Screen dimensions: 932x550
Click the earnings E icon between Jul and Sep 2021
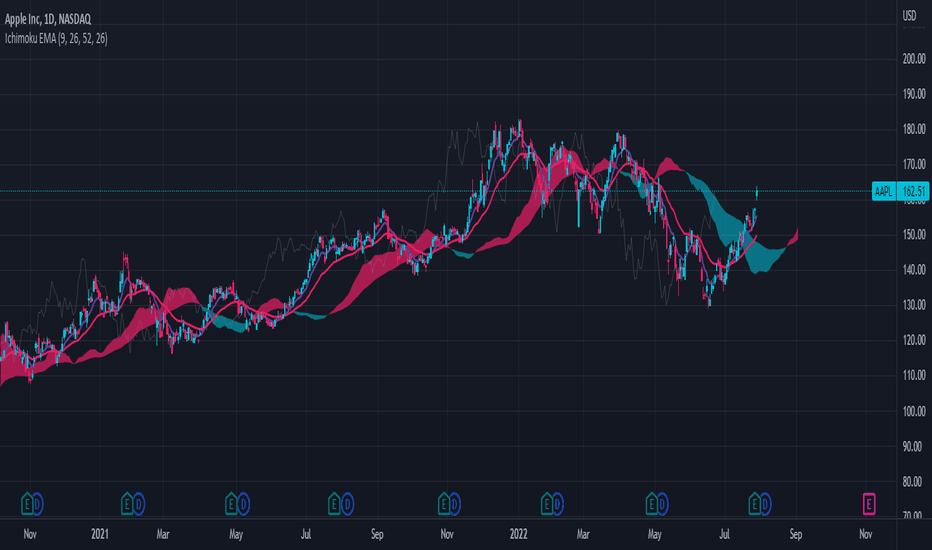point(334,504)
